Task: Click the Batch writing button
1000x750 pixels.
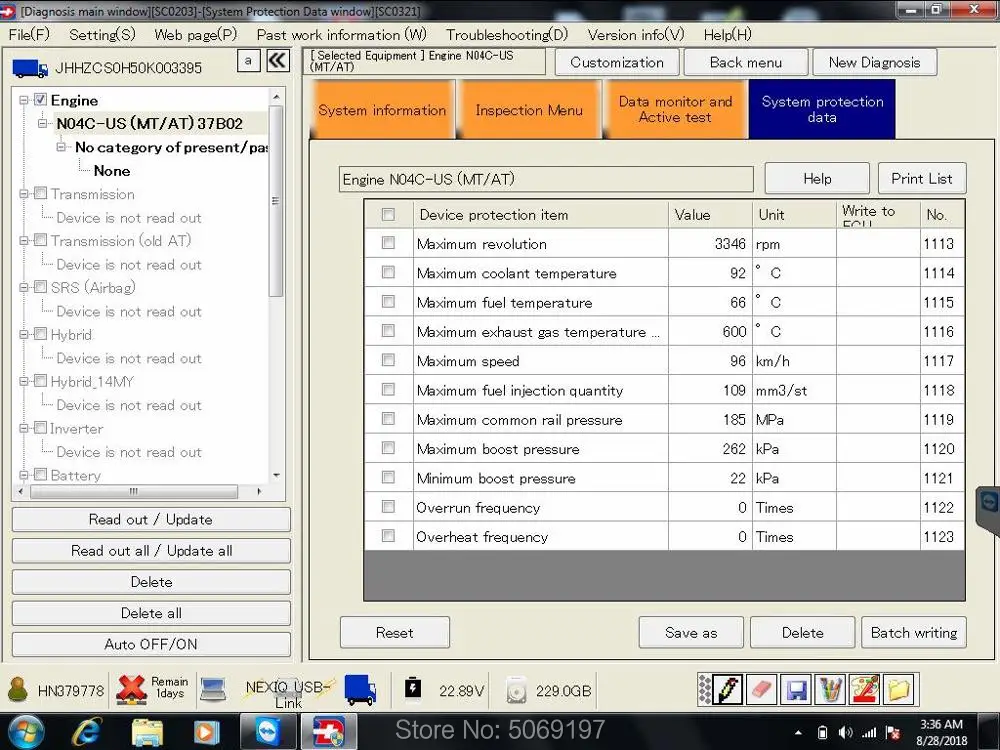Action: click(x=913, y=632)
